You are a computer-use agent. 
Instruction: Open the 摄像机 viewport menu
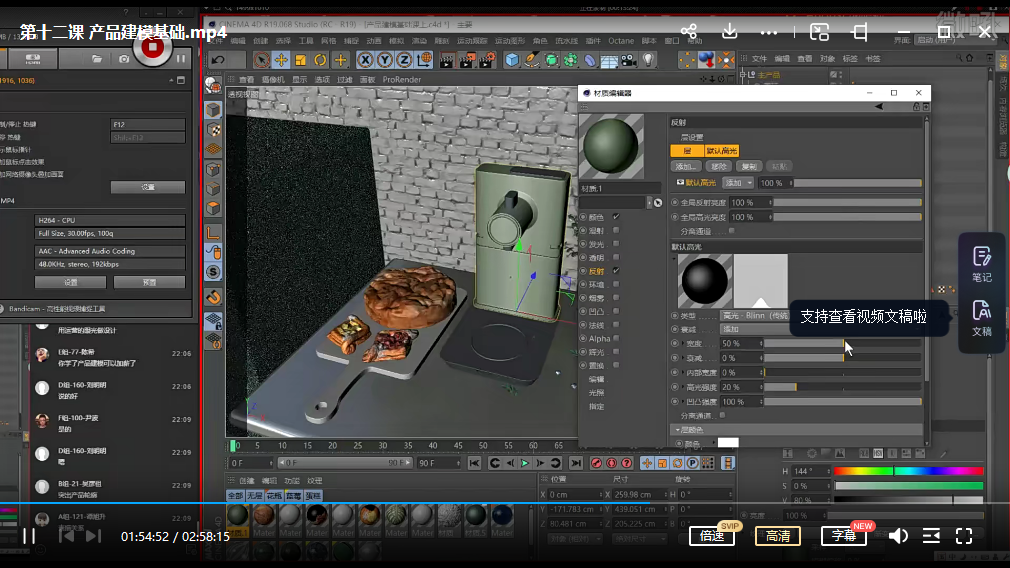[x=273, y=80]
